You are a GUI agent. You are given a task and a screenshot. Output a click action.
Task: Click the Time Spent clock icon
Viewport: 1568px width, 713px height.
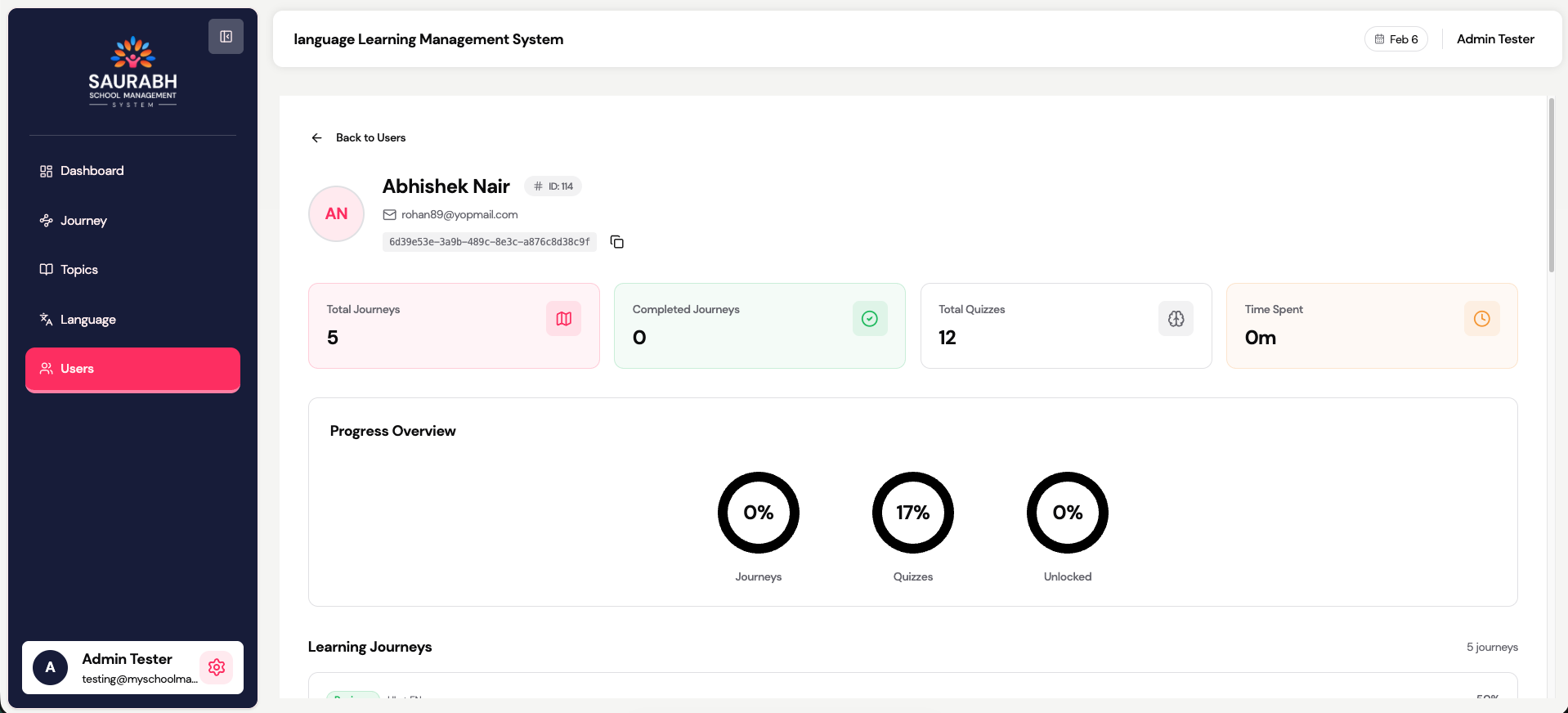point(1481,319)
